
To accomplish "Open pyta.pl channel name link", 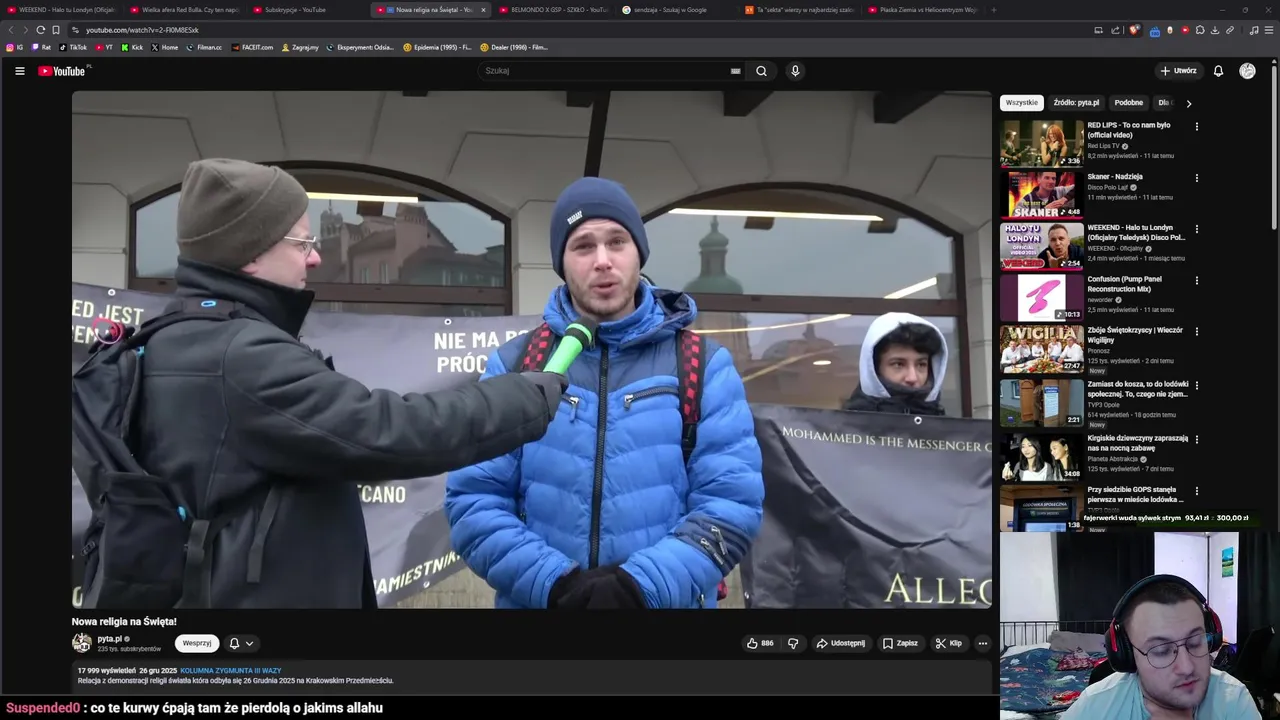I will (110, 638).
